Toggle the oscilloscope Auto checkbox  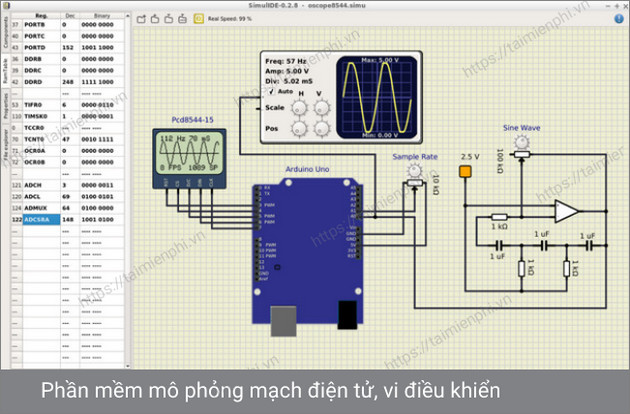click(x=270, y=92)
